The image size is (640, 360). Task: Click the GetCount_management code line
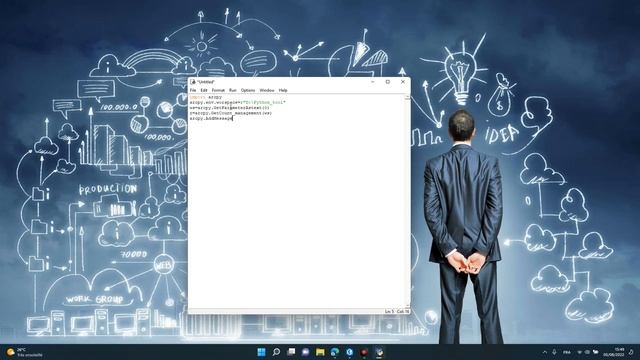coord(231,113)
